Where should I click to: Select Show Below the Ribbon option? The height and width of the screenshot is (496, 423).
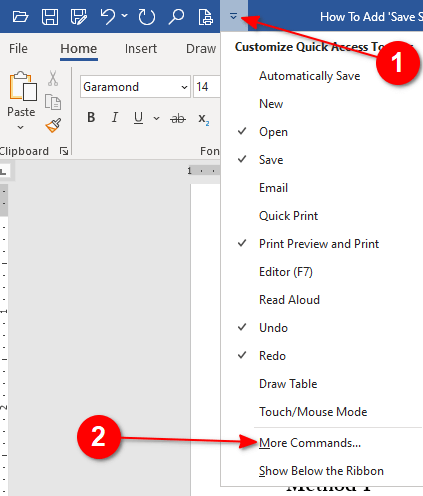(322, 471)
